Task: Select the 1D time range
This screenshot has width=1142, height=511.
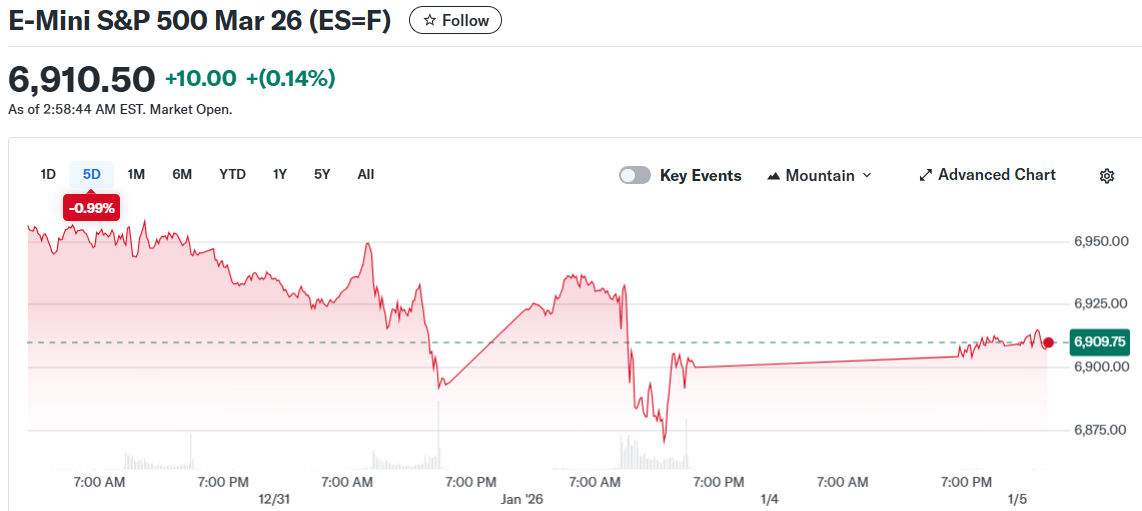Action: click(48, 174)
